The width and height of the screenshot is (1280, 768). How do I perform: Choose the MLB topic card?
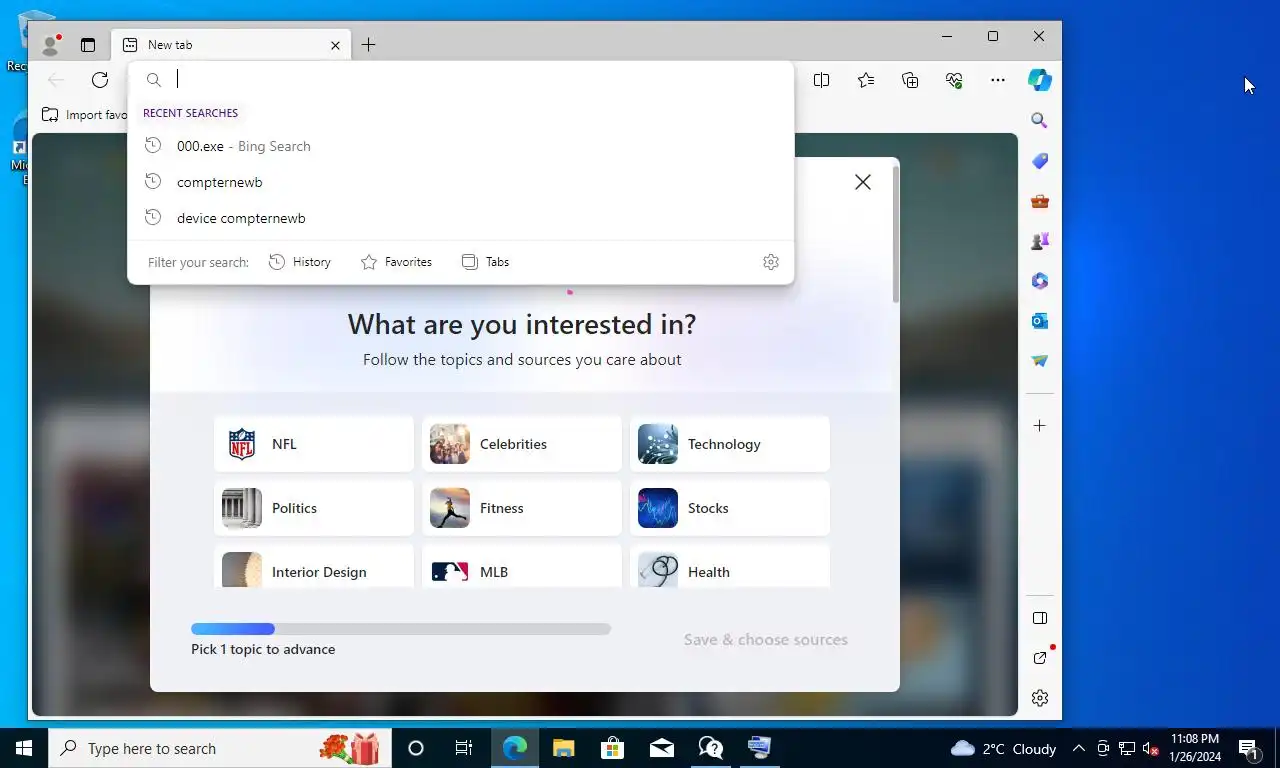(522, 566)
